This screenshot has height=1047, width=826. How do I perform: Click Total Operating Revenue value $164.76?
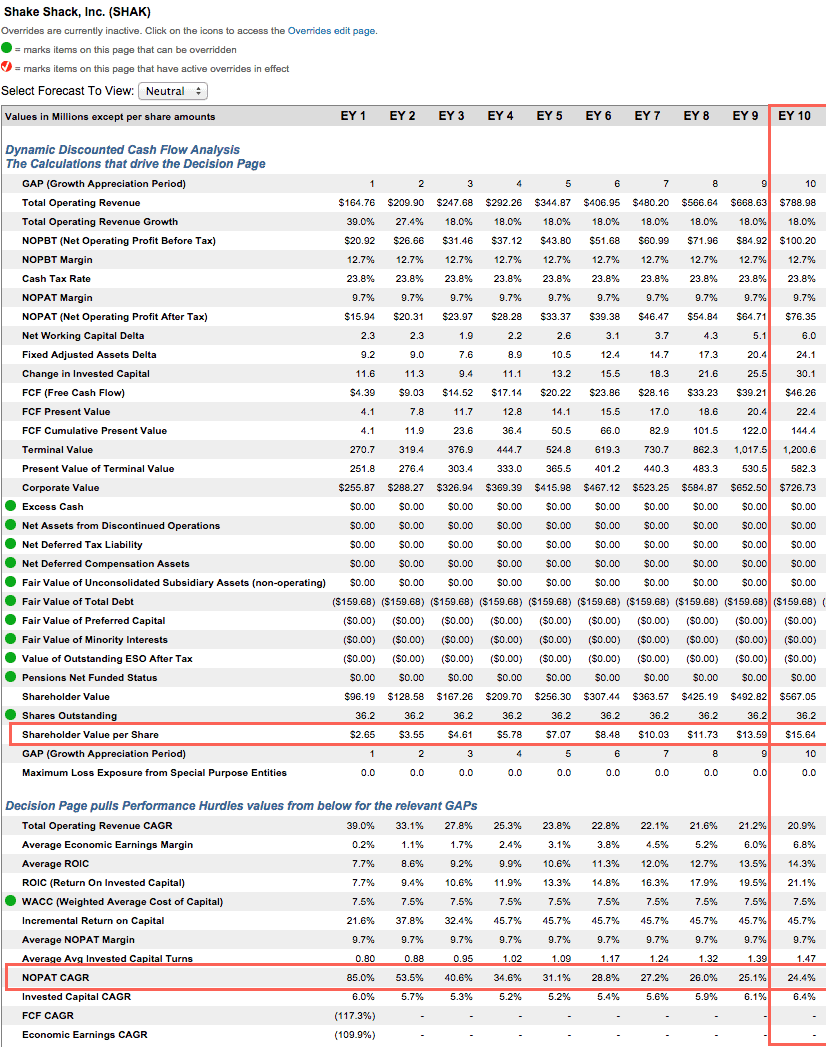(357, 202)
